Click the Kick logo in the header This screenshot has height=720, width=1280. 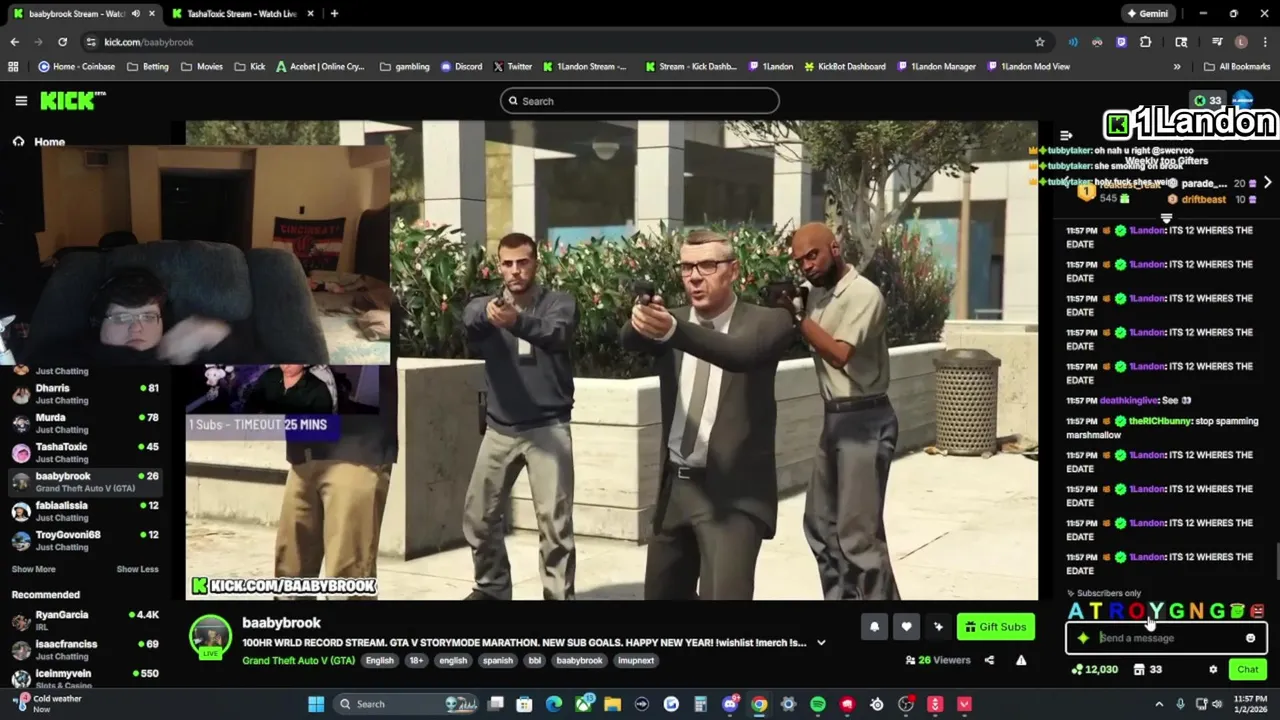(72, 101)
